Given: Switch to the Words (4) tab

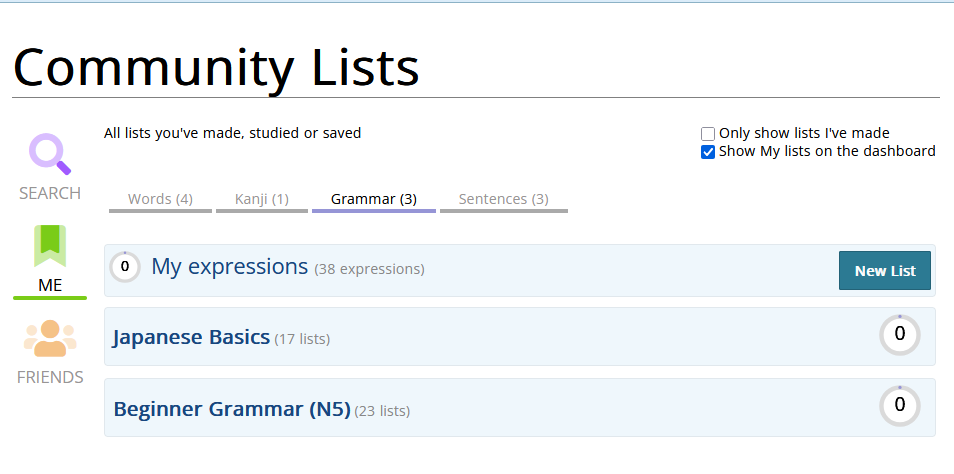Looking at the screenshot, I should click(x=160, y=199).
